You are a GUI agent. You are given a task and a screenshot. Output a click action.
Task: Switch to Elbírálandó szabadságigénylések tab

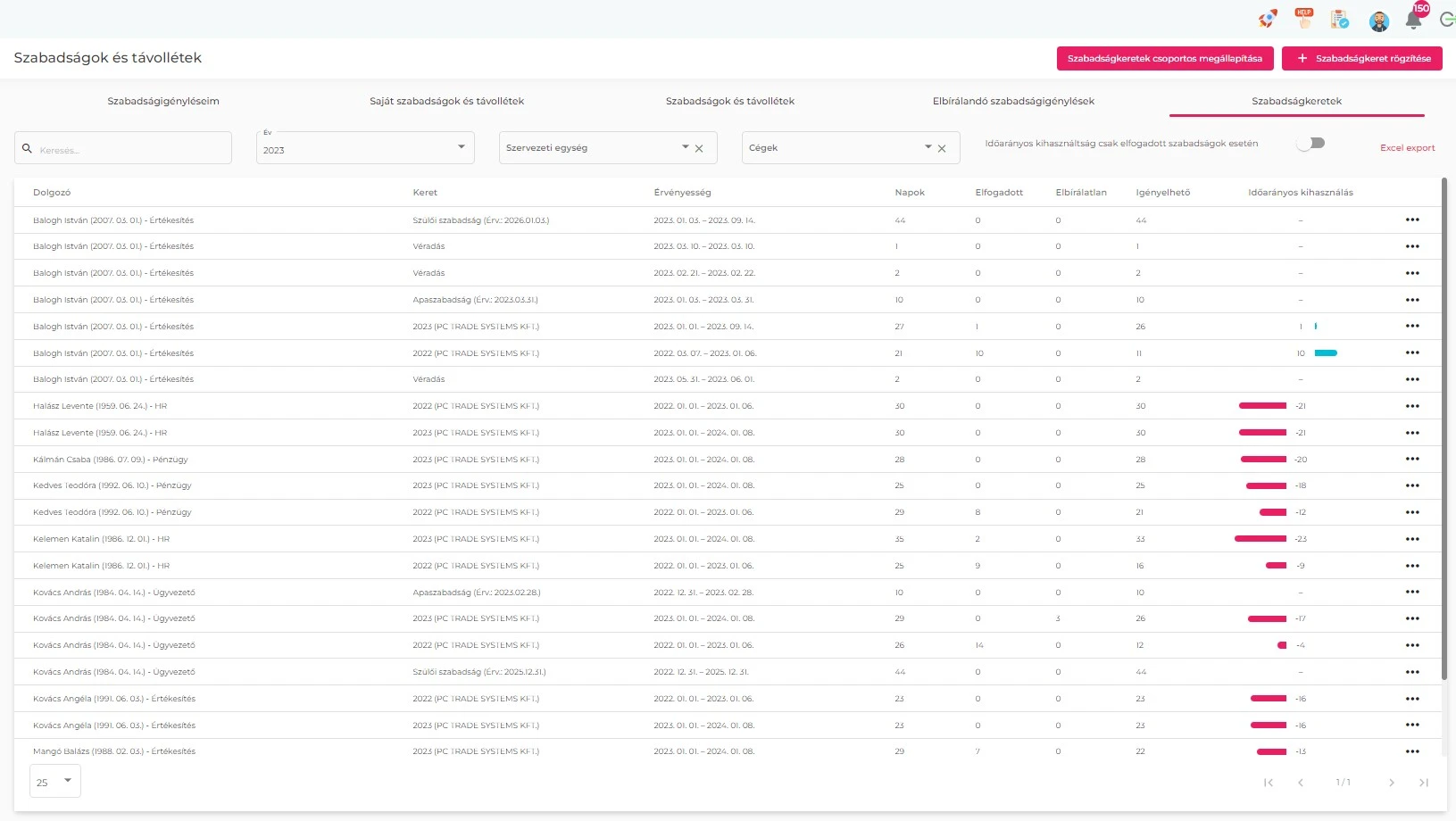click(1013, 101)
